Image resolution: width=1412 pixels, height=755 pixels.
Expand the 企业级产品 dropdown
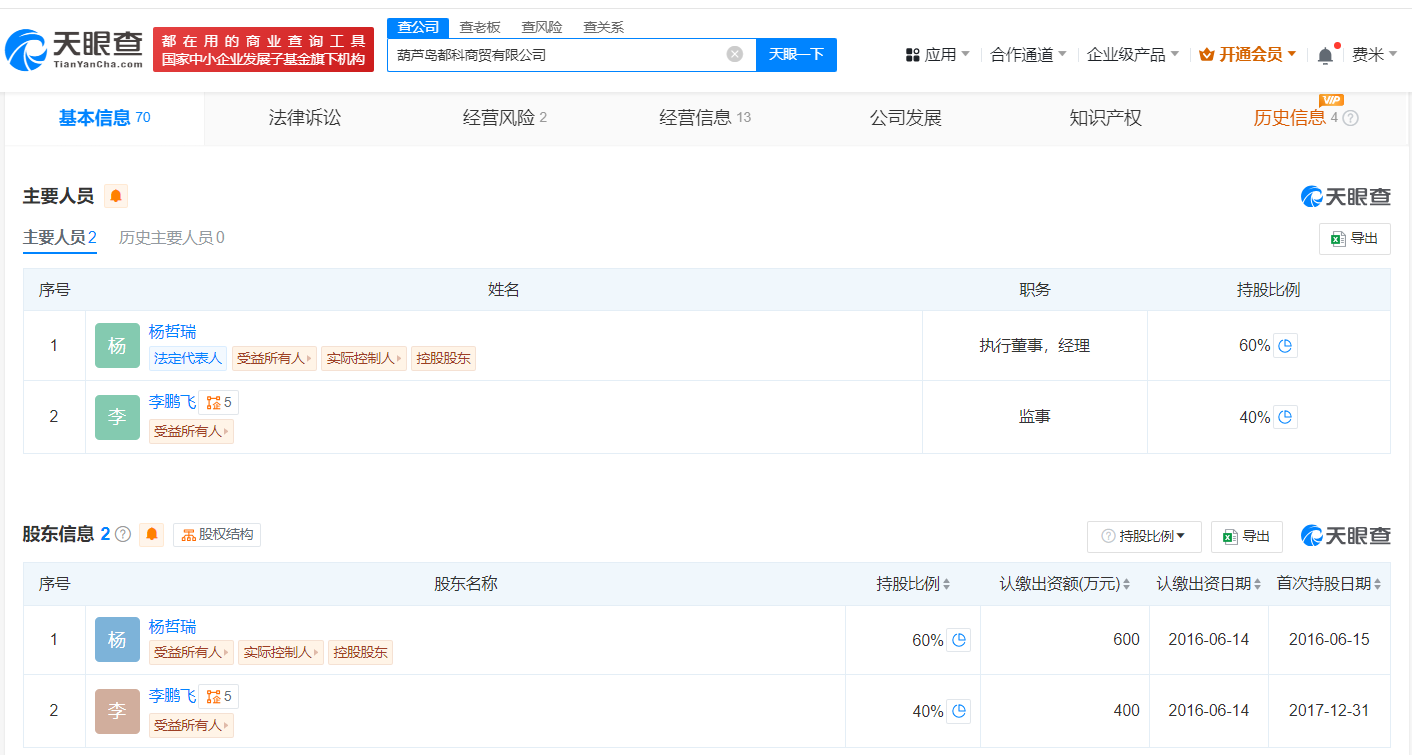1132,55
